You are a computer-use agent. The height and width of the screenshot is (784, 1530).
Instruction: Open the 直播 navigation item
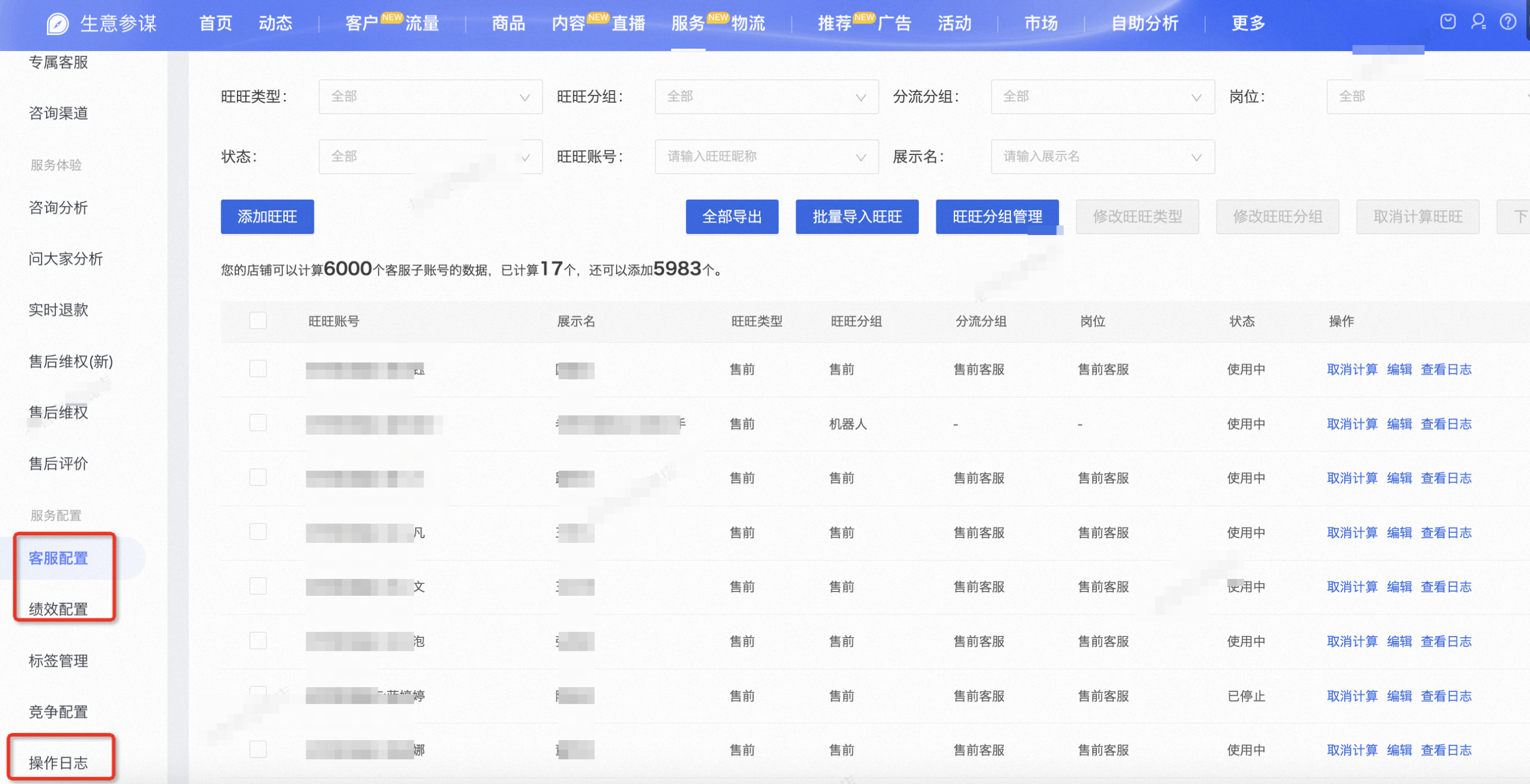tap(628, 23)
